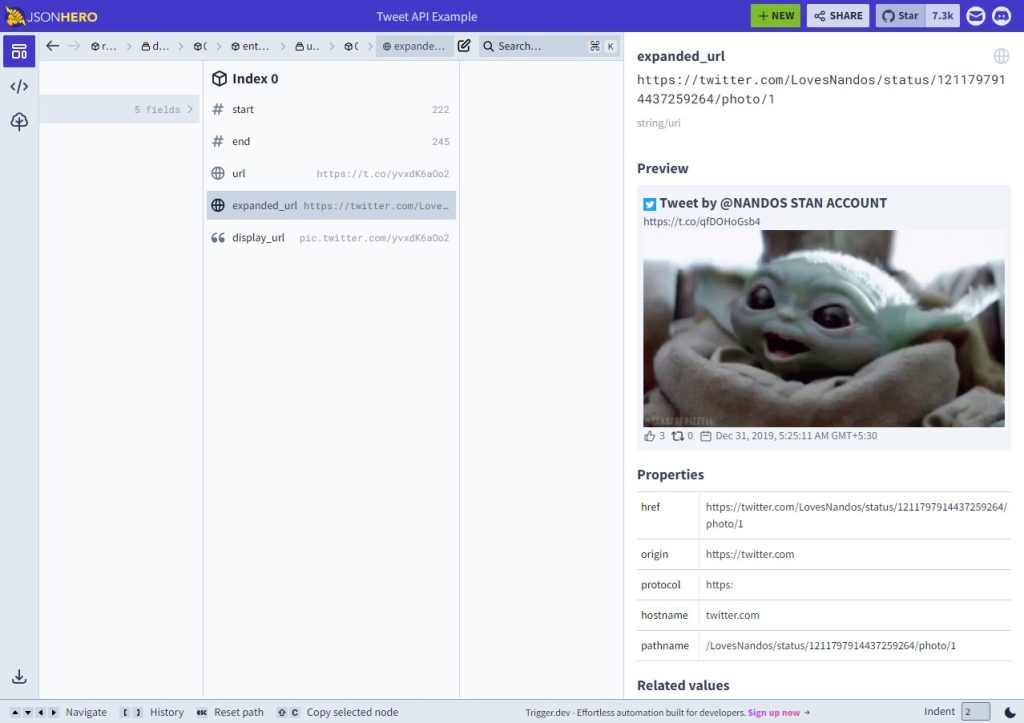Click the SHARE button

pos(838,16)
